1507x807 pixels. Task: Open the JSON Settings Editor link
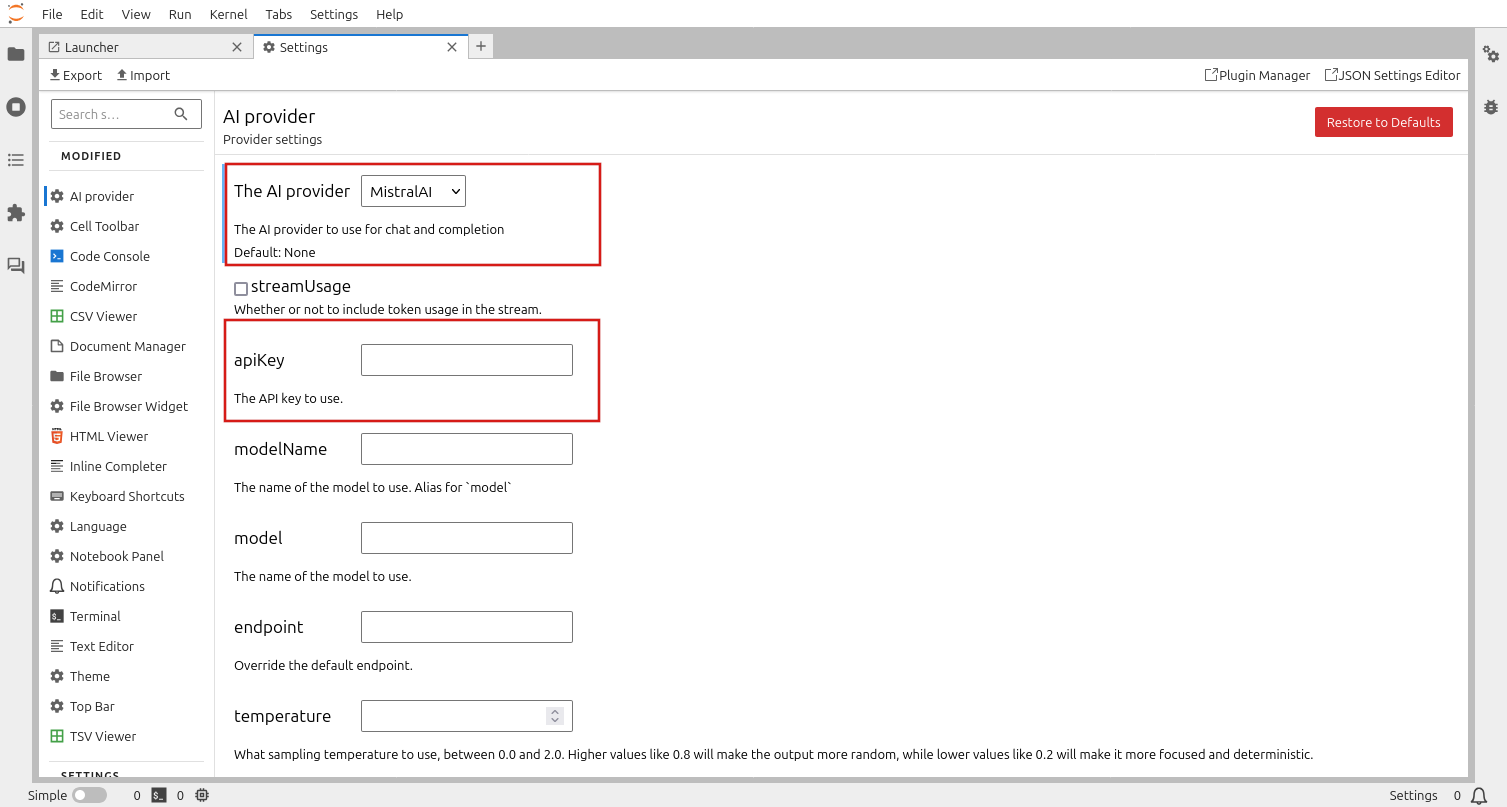[x=1392, y=75]
